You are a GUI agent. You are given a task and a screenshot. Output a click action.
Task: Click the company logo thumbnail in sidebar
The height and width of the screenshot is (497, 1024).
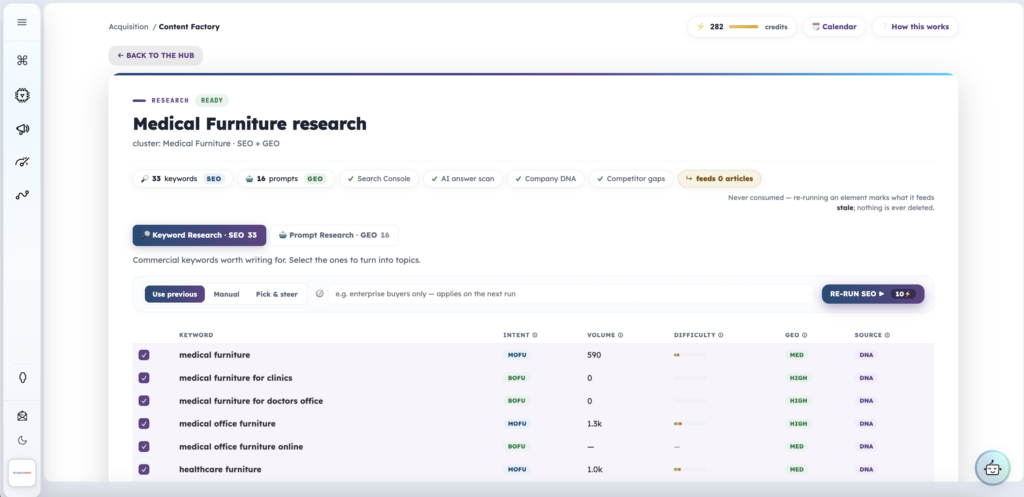(22, 473)
